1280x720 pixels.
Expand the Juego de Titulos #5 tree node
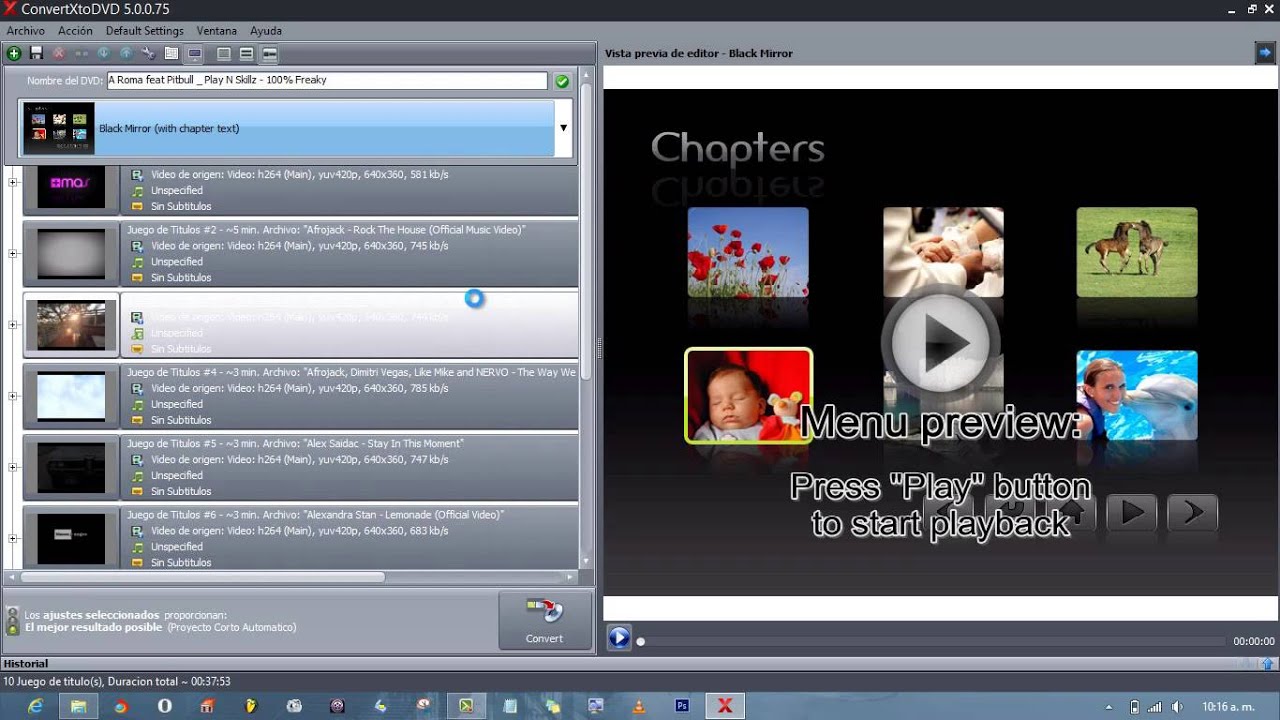(13, 467)
